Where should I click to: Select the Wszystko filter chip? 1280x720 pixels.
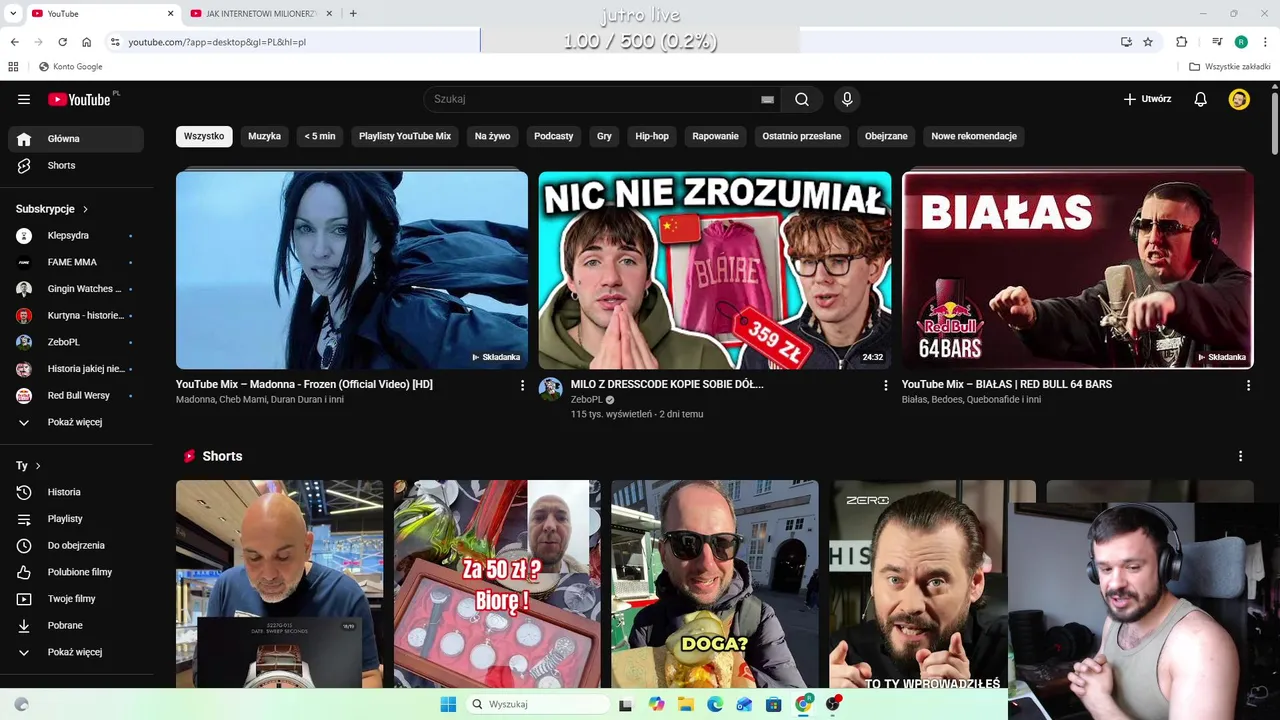click(204, 136)
